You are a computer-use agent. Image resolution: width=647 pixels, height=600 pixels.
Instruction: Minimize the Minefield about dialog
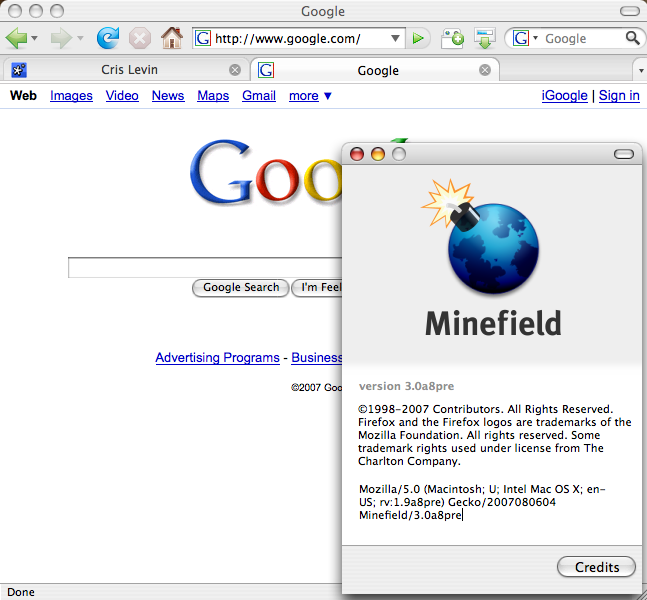click(x=378, y=154)
